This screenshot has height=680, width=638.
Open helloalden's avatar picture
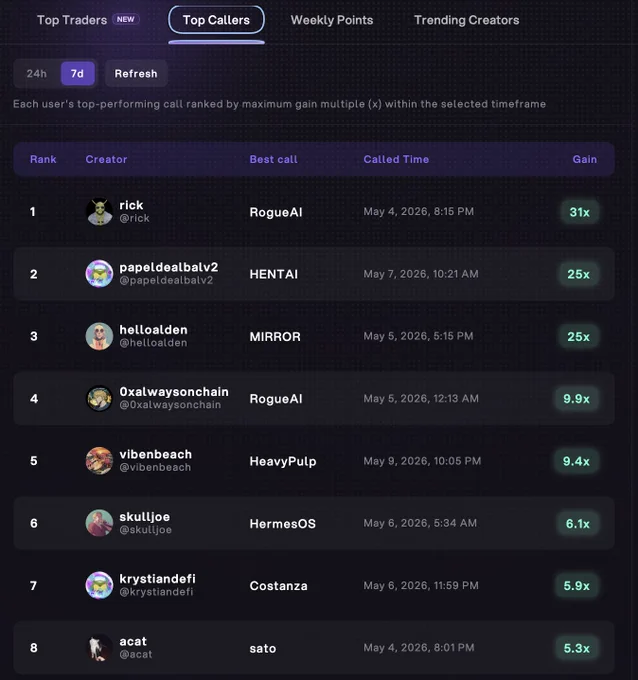(99, 336)
